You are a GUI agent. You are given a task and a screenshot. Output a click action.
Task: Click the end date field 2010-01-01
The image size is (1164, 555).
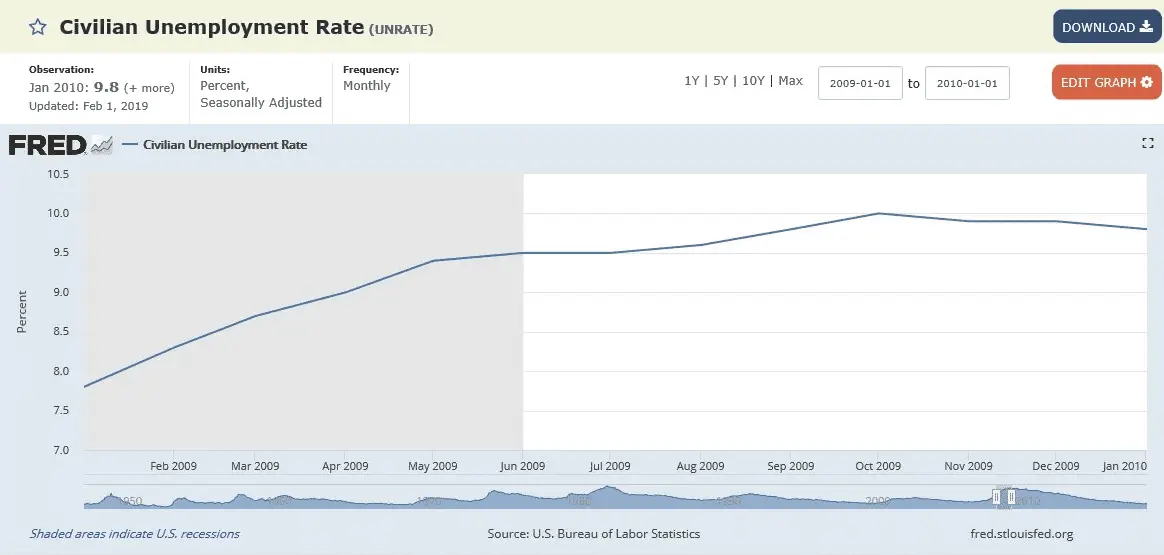[967, 83]
